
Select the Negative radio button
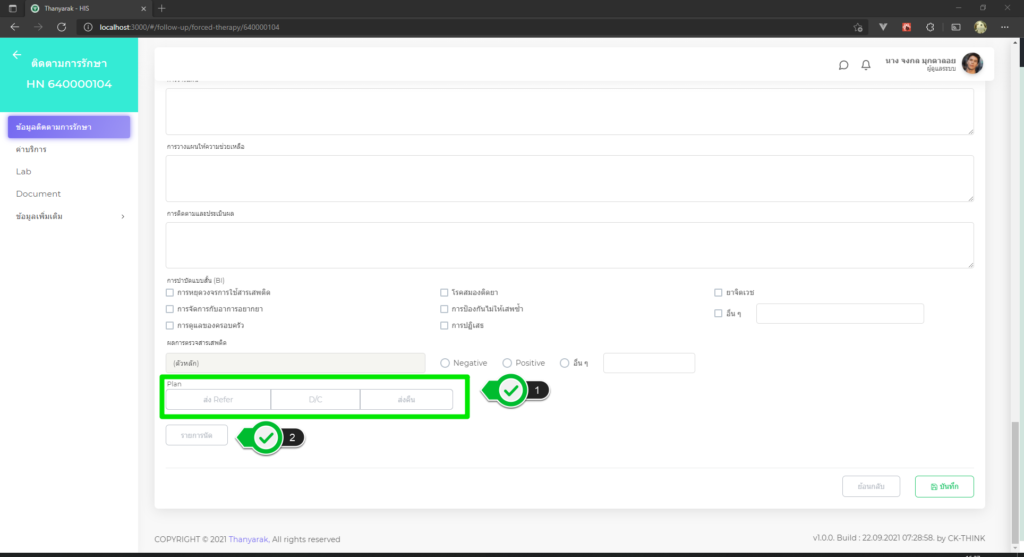(445, 363)
